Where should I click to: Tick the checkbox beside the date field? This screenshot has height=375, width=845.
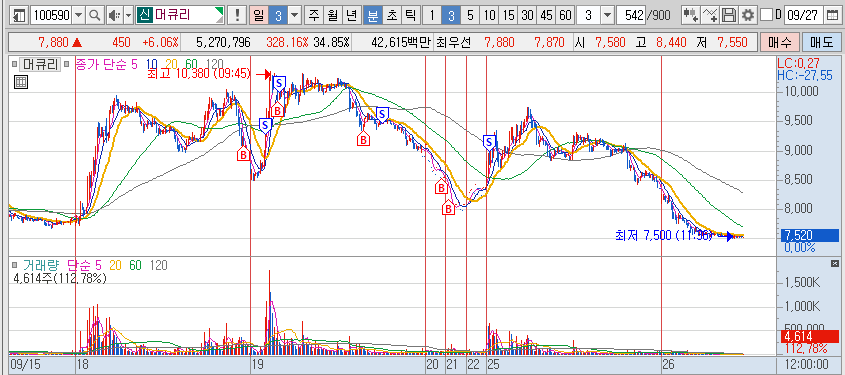[767, 16]
